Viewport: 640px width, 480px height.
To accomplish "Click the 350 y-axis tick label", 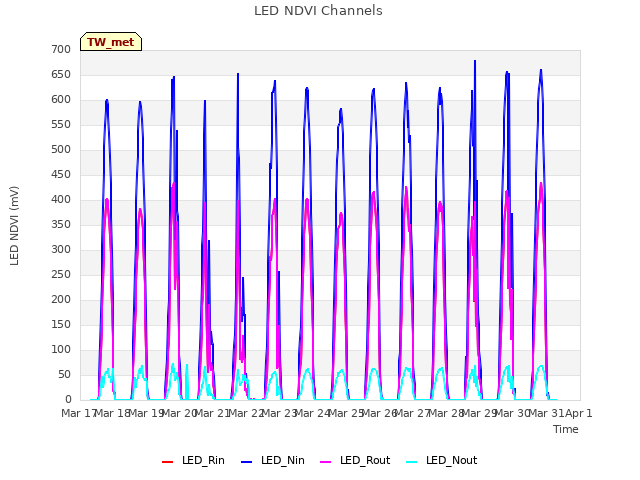I will (61, 224).
